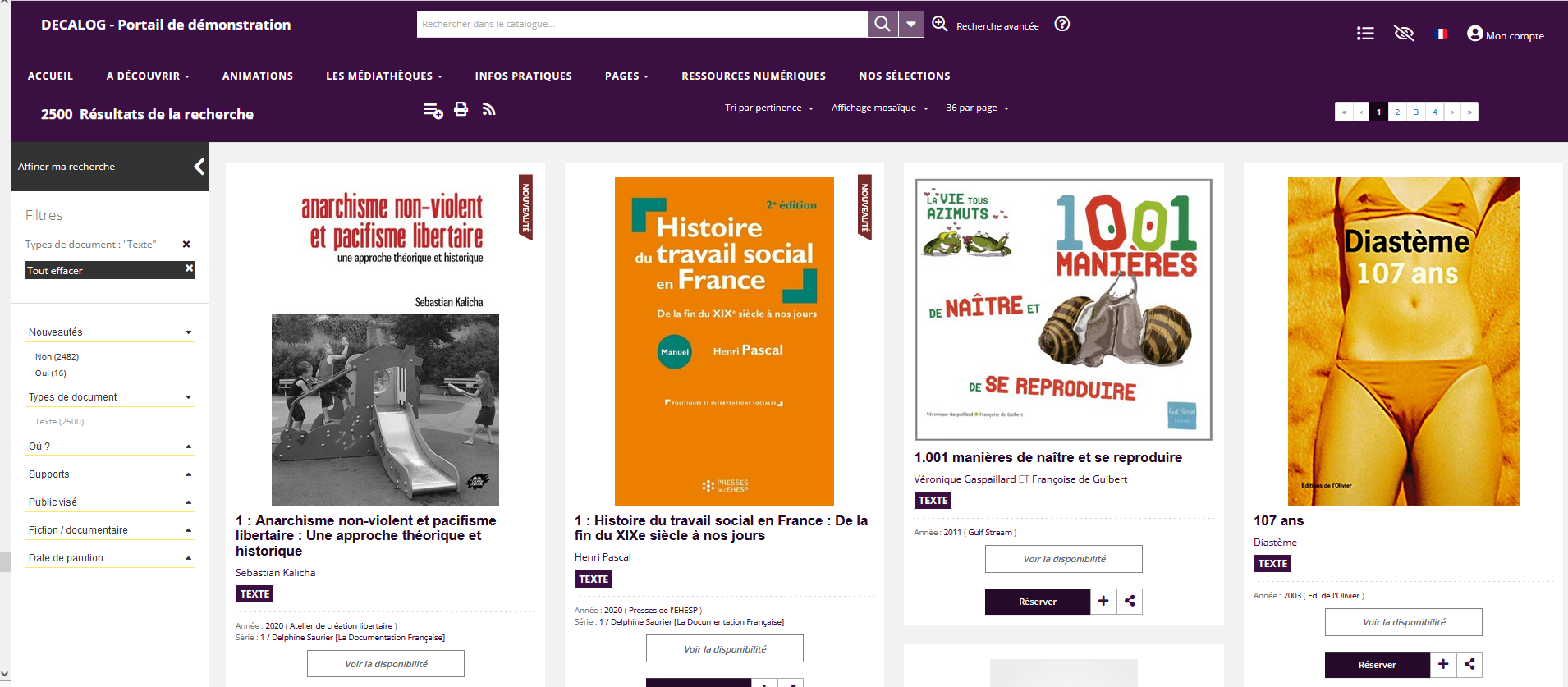The image size is (1568, 687).
Task: Click the French flag language icon
Action: (x=1442, y=34)
